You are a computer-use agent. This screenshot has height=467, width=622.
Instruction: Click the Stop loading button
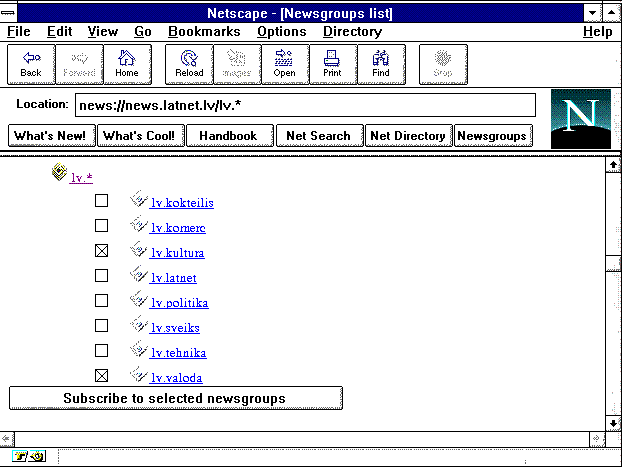pos(443,65)
